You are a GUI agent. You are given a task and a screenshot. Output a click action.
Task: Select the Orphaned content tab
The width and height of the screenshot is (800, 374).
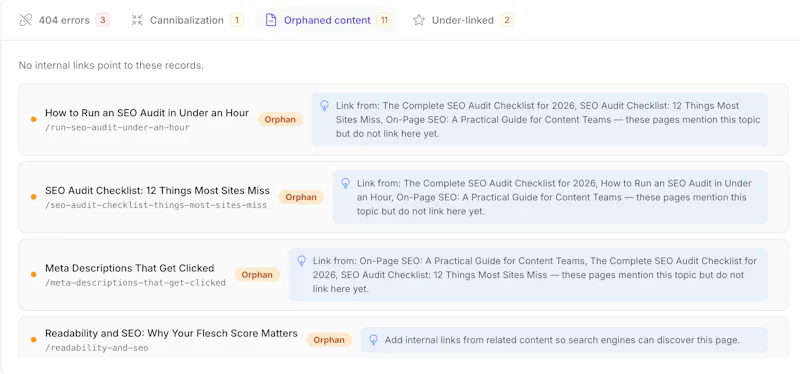(328, 20)
